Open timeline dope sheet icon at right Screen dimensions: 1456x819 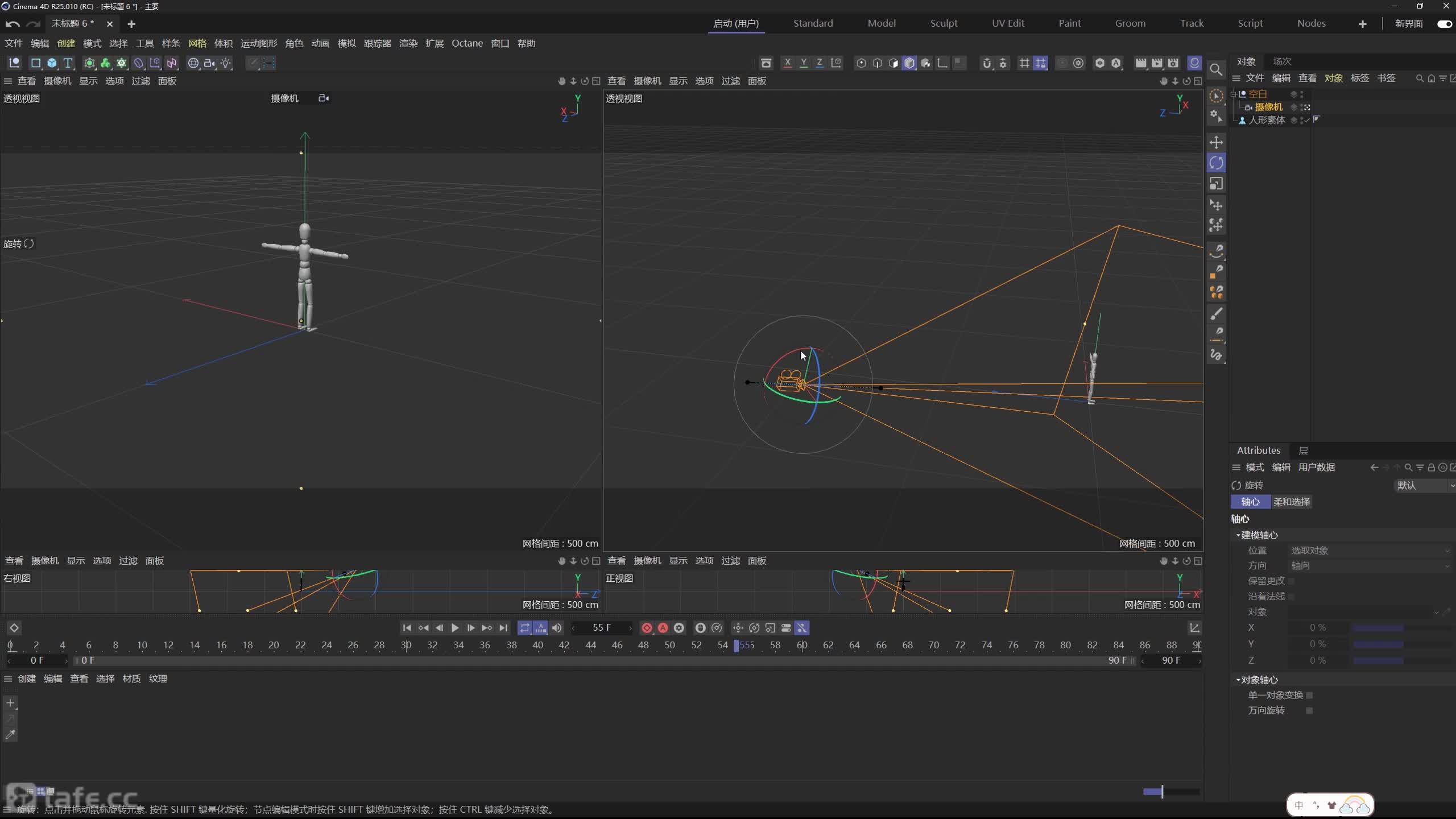tap(1194, 628)
